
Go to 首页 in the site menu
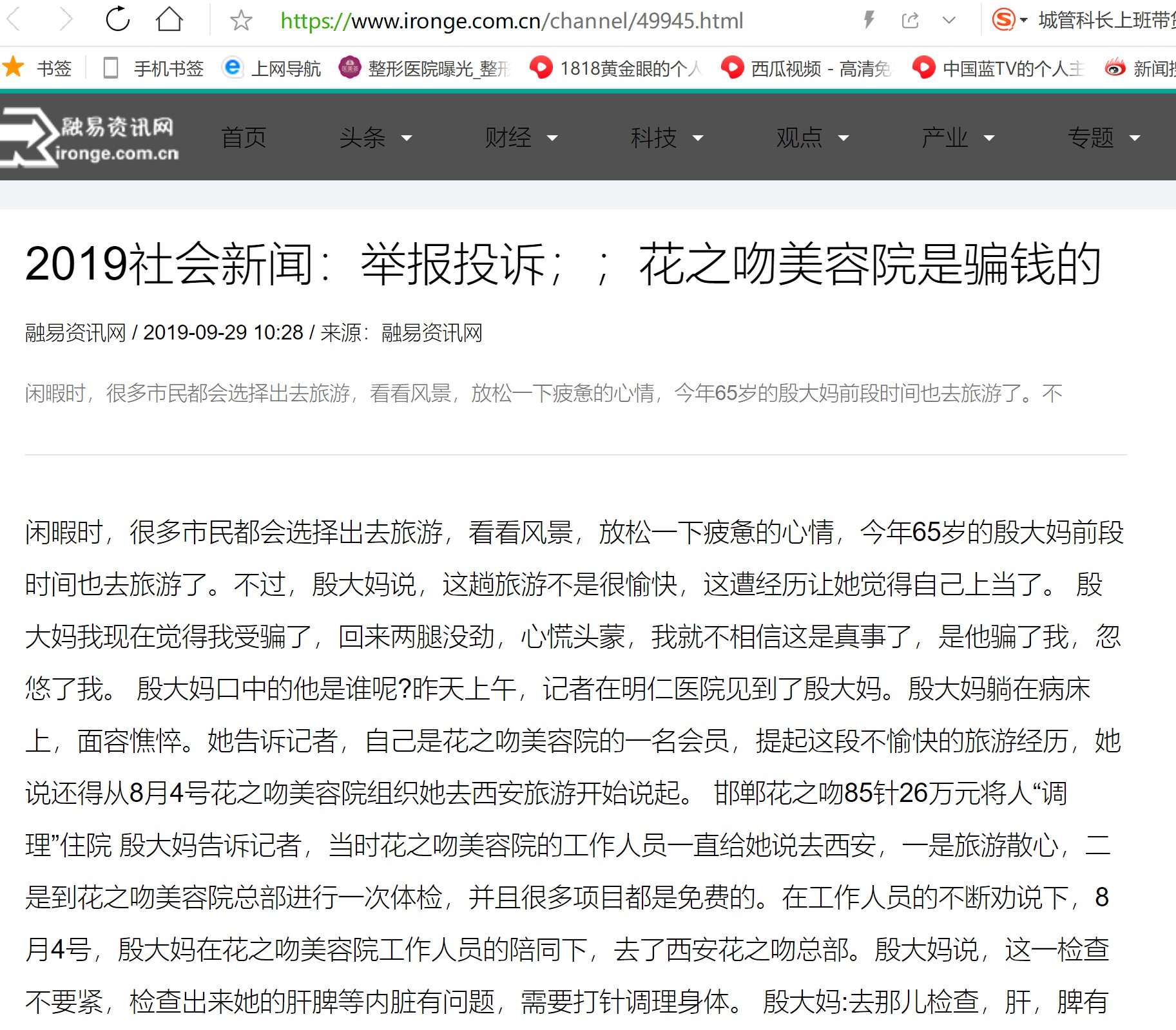pos(244,137)
